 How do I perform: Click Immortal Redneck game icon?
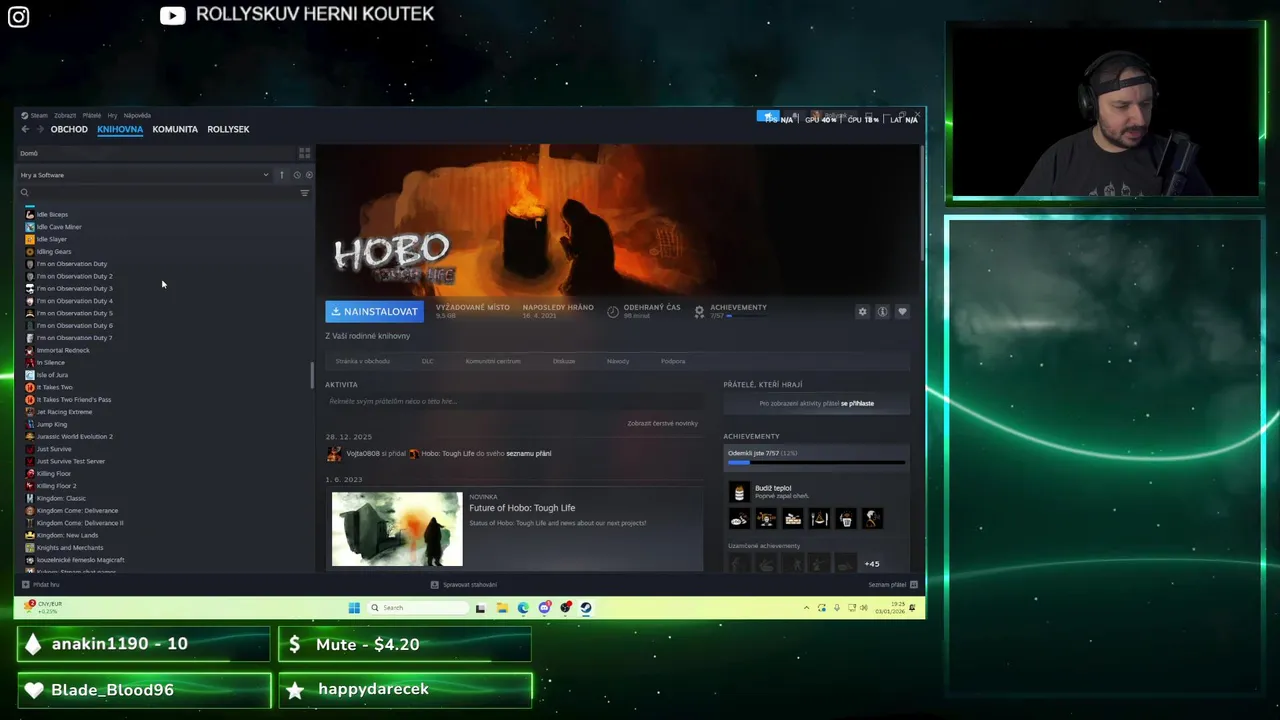tap(29, 350)
